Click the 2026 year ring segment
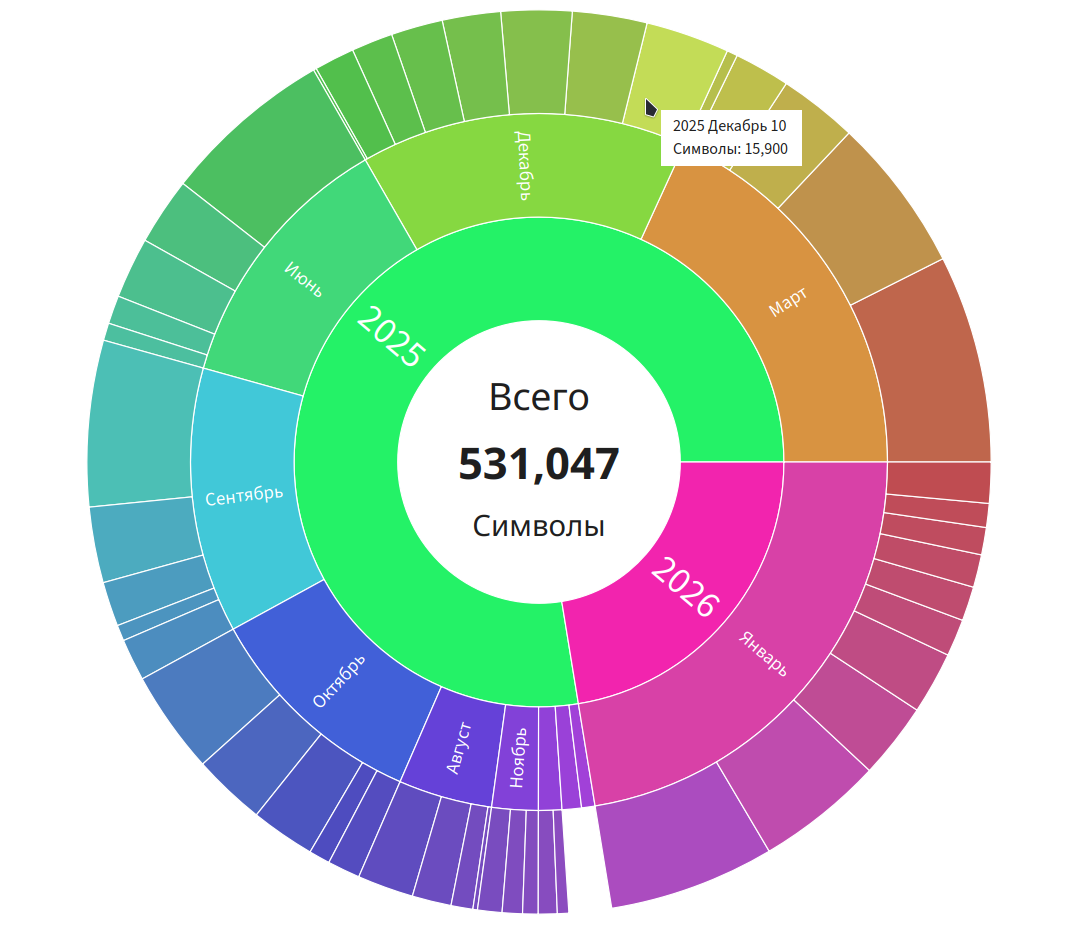1075x933 pixels. pyautogui.click(x=684, y=587)
